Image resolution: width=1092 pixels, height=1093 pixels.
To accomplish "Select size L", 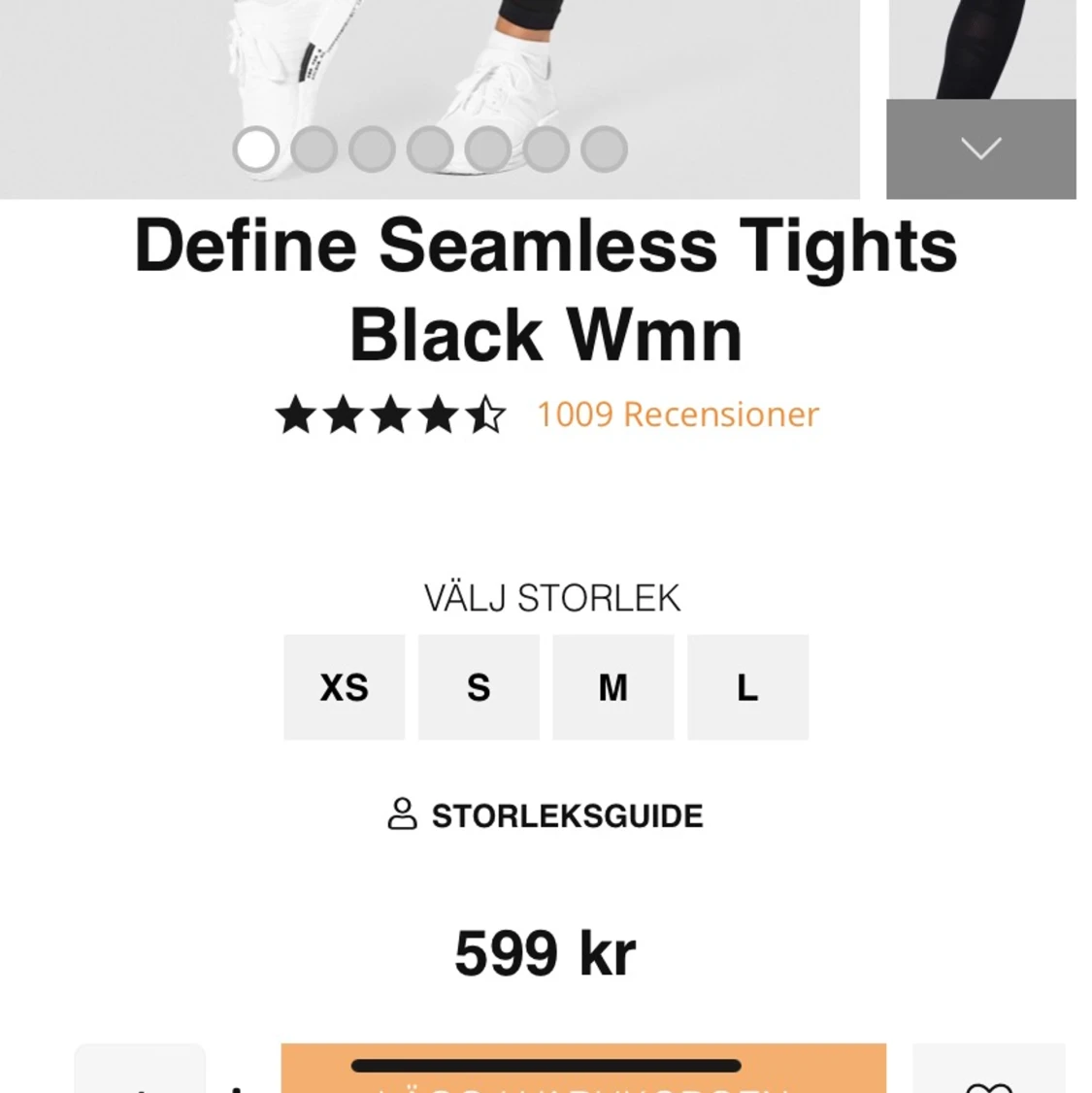I will click(747, 687).
